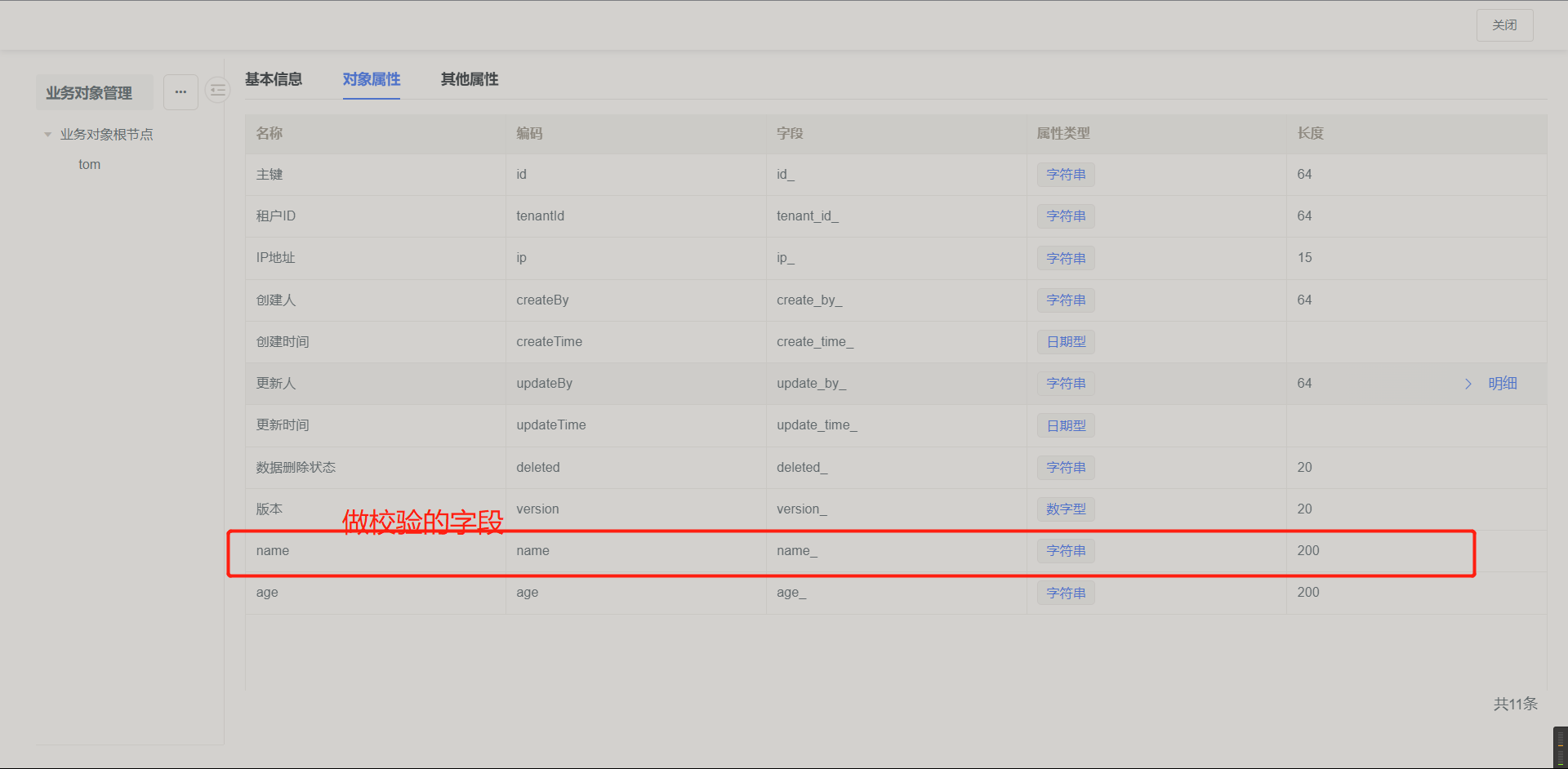Viewport: 1568px width, 769px height.
Task: Select the tom tree item
Action: [x=90, y=165]
